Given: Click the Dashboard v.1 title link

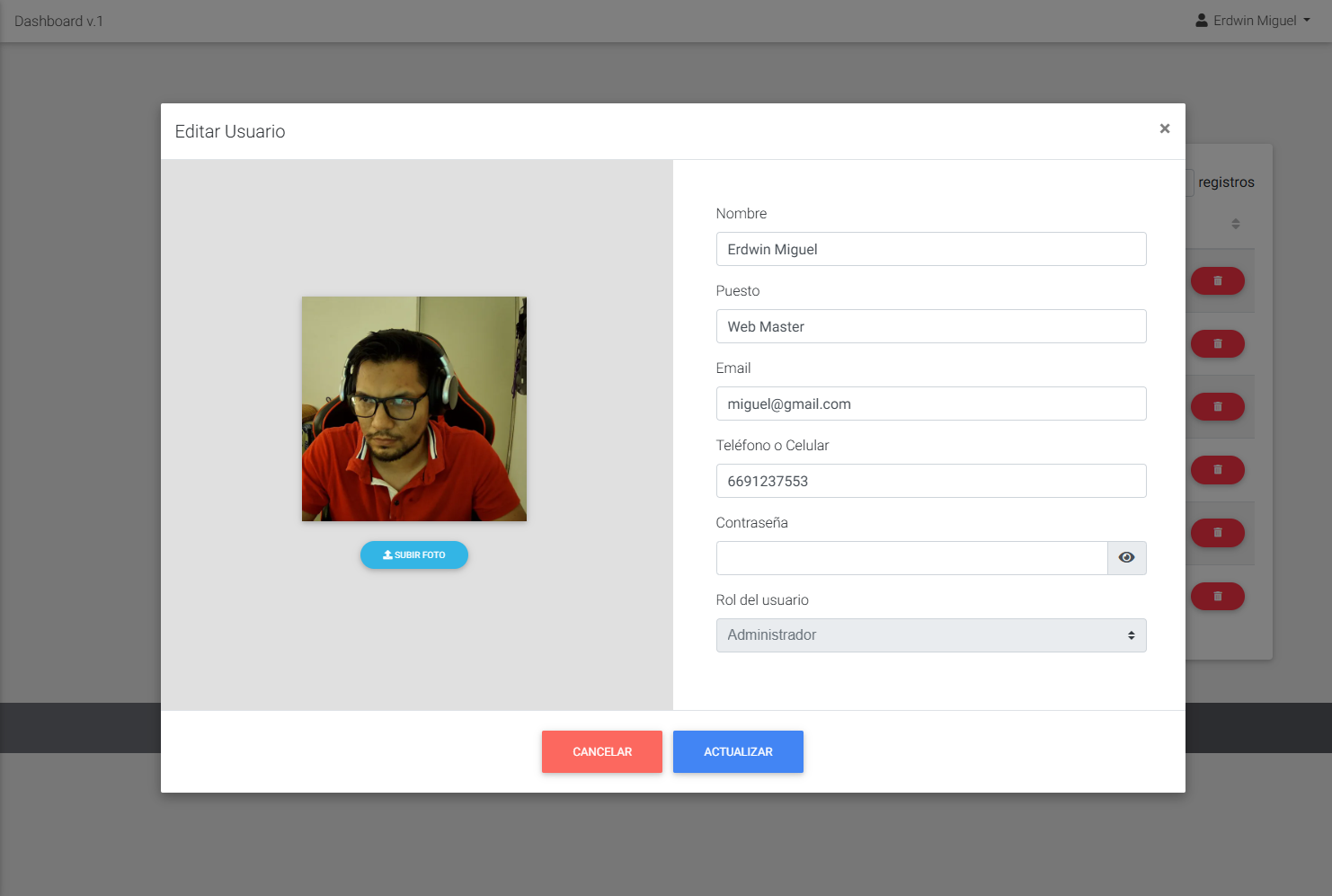Looking at the screenshot, I should point(58,21).
